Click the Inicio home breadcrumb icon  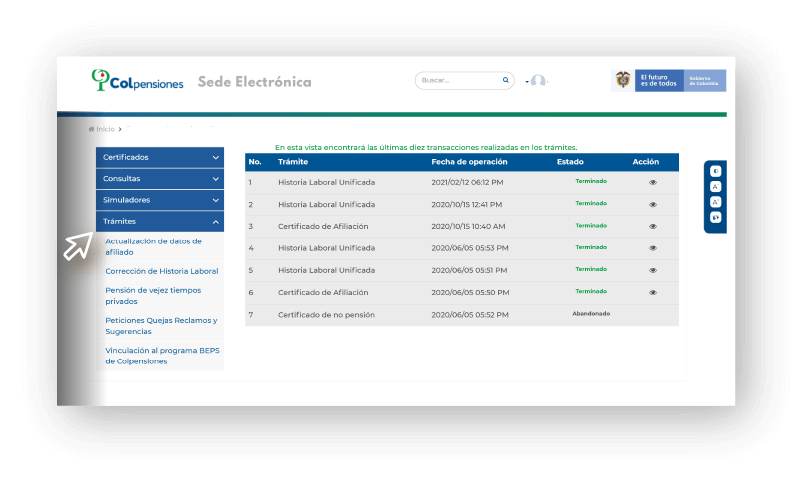click(x=92, y=129)
